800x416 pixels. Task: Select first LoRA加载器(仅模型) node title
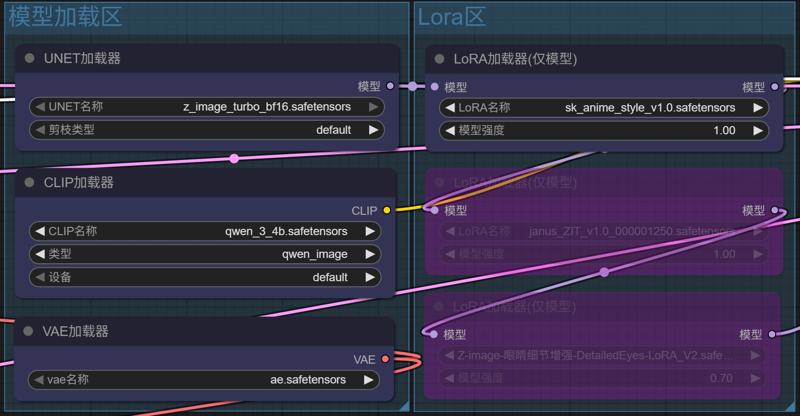[x=515, y=59]
